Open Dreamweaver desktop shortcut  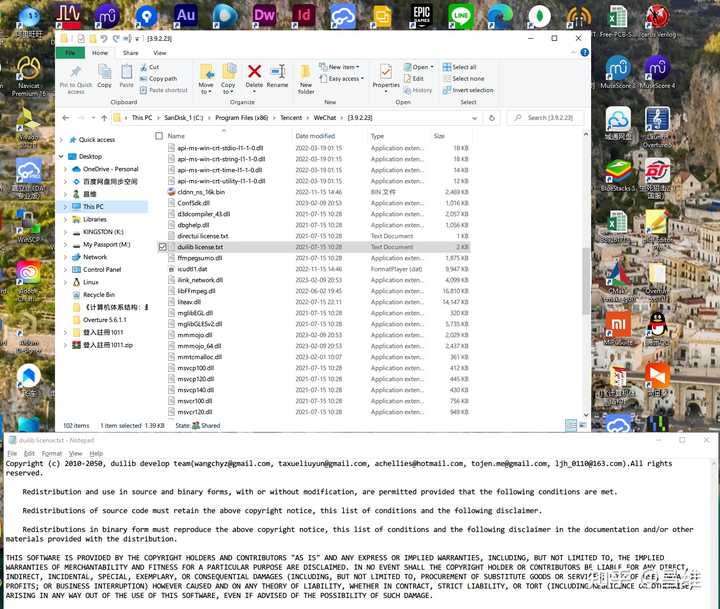264,16
